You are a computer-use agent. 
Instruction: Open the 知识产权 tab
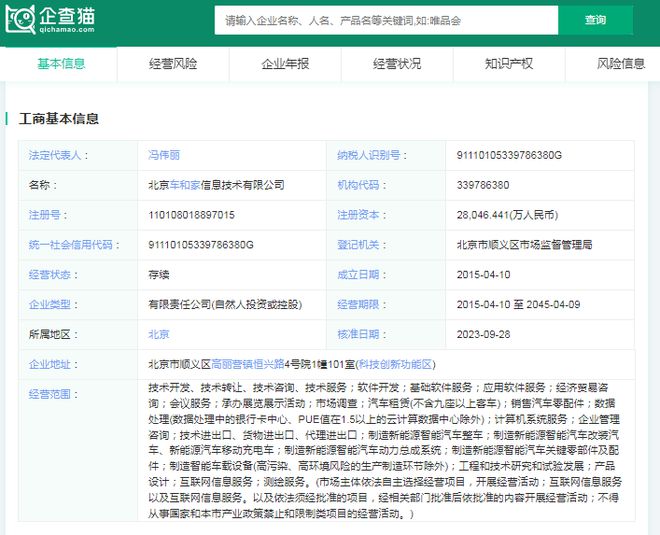[509, 64]
